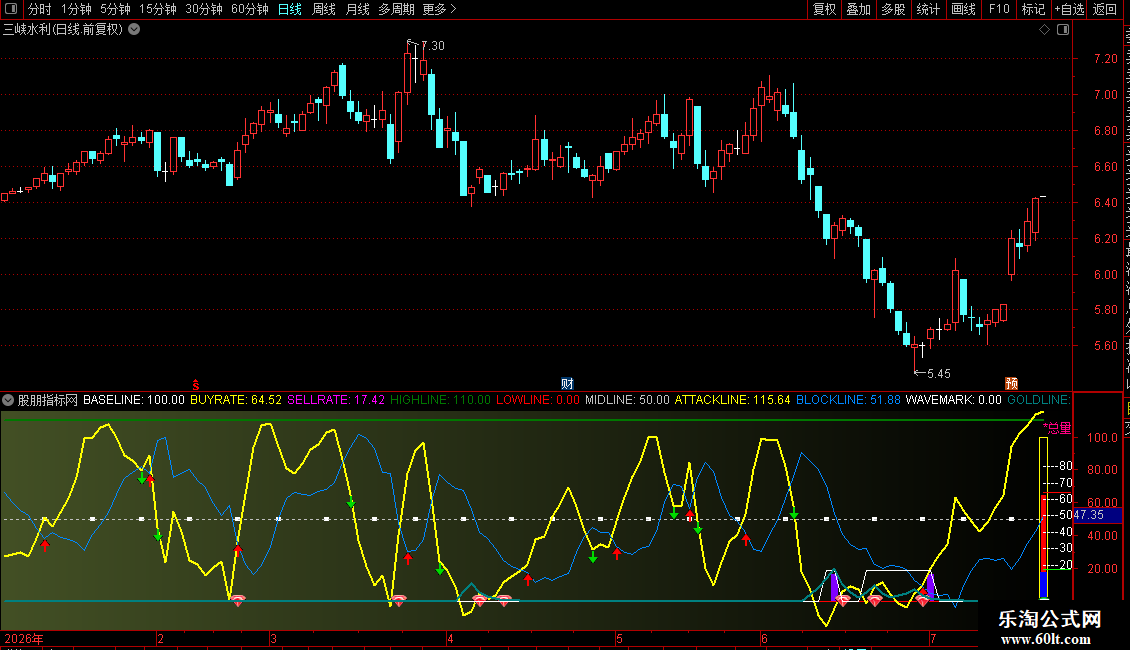
Task: Open the 画线 drawing tools
Action: (x=963, y=9)
